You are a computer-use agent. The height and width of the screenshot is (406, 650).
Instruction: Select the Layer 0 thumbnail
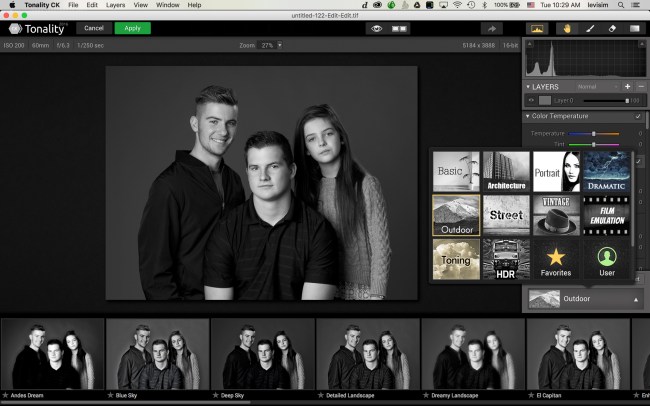tap(545, 100)
